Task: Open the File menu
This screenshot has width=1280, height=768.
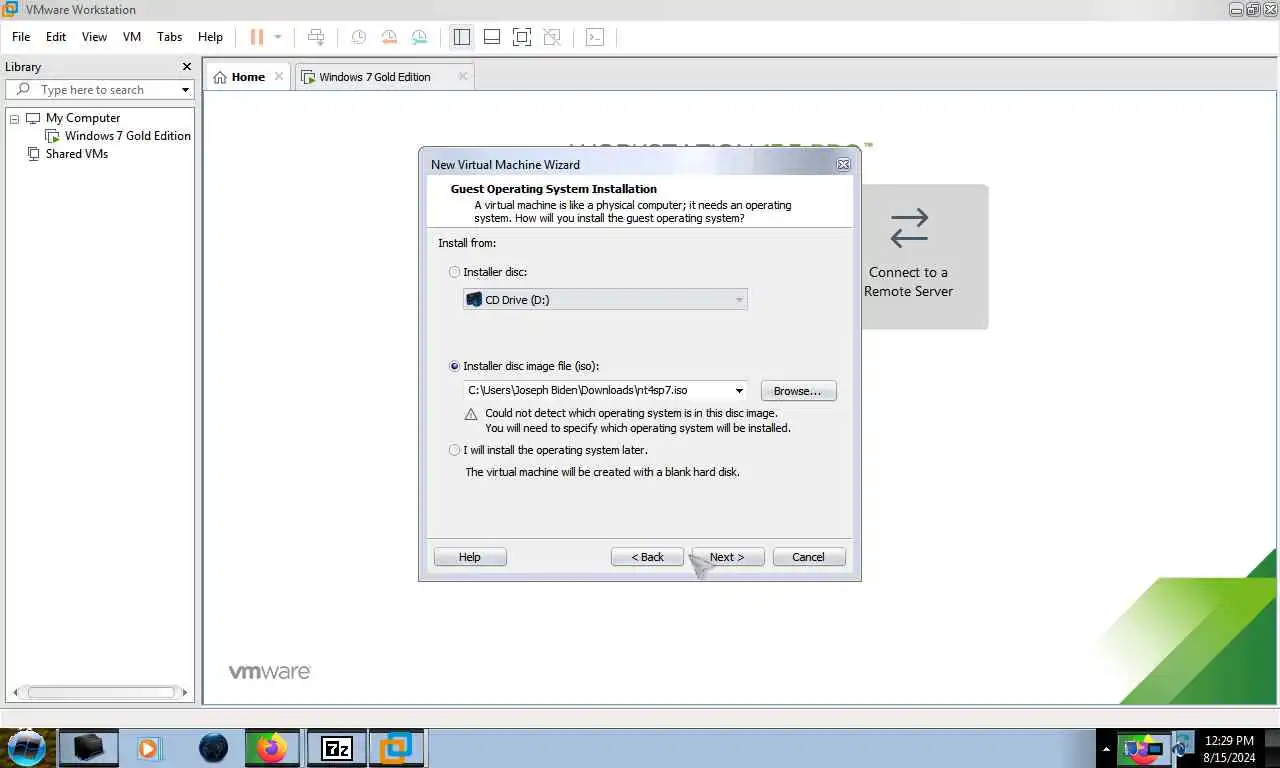Action: tap(21, 37)
